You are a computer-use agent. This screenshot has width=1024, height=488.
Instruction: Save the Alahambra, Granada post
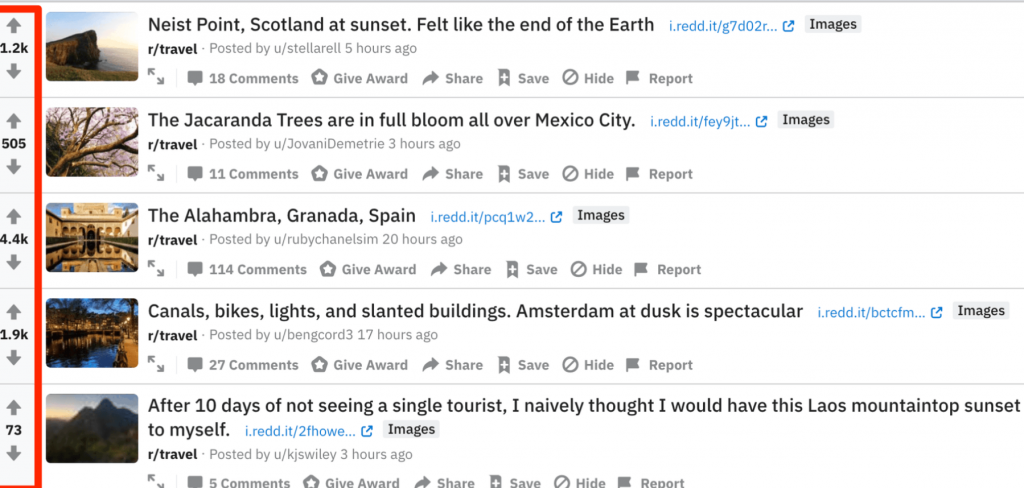point(531,269)
